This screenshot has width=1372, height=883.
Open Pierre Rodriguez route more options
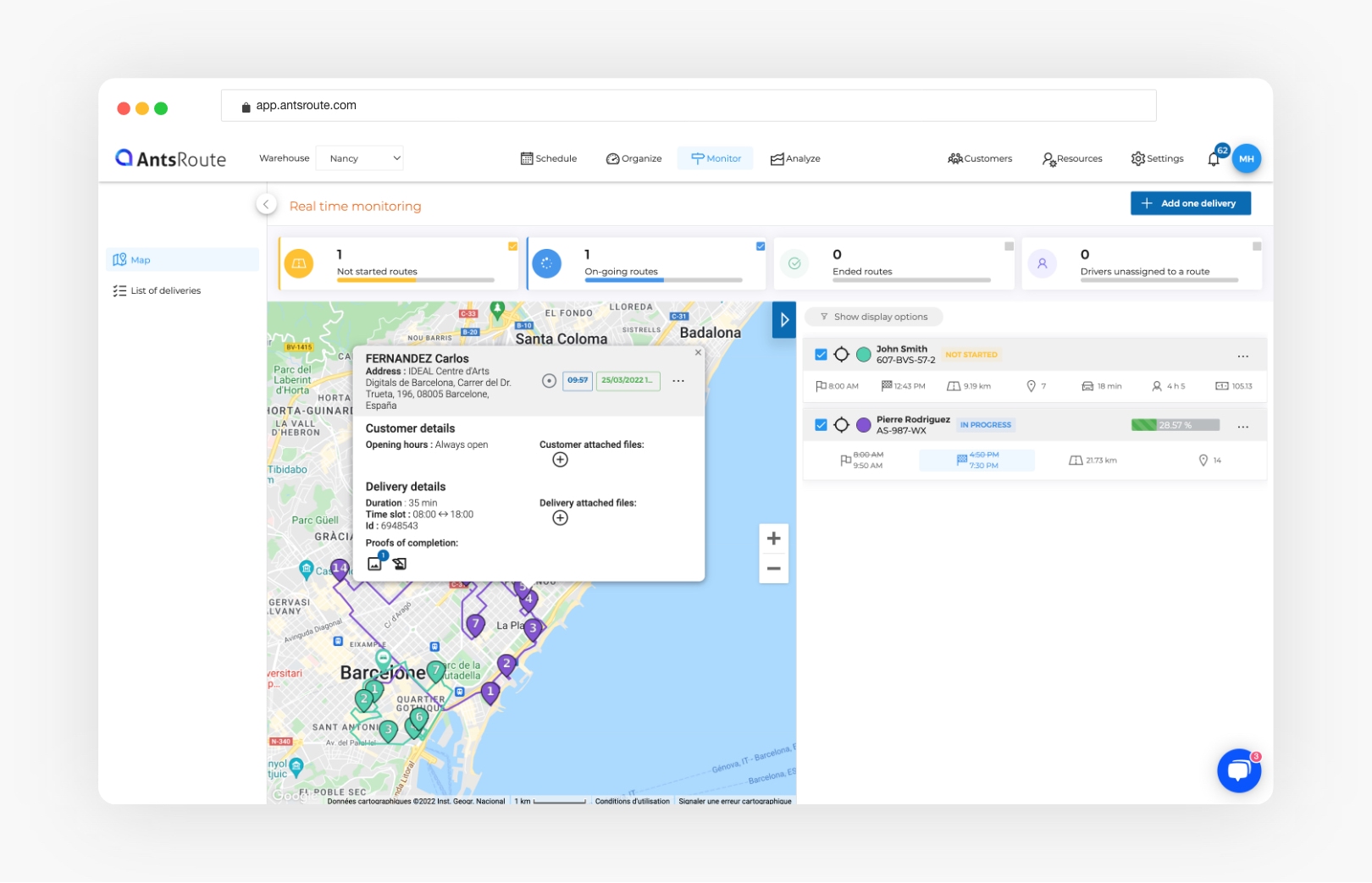coord(1242,427)
